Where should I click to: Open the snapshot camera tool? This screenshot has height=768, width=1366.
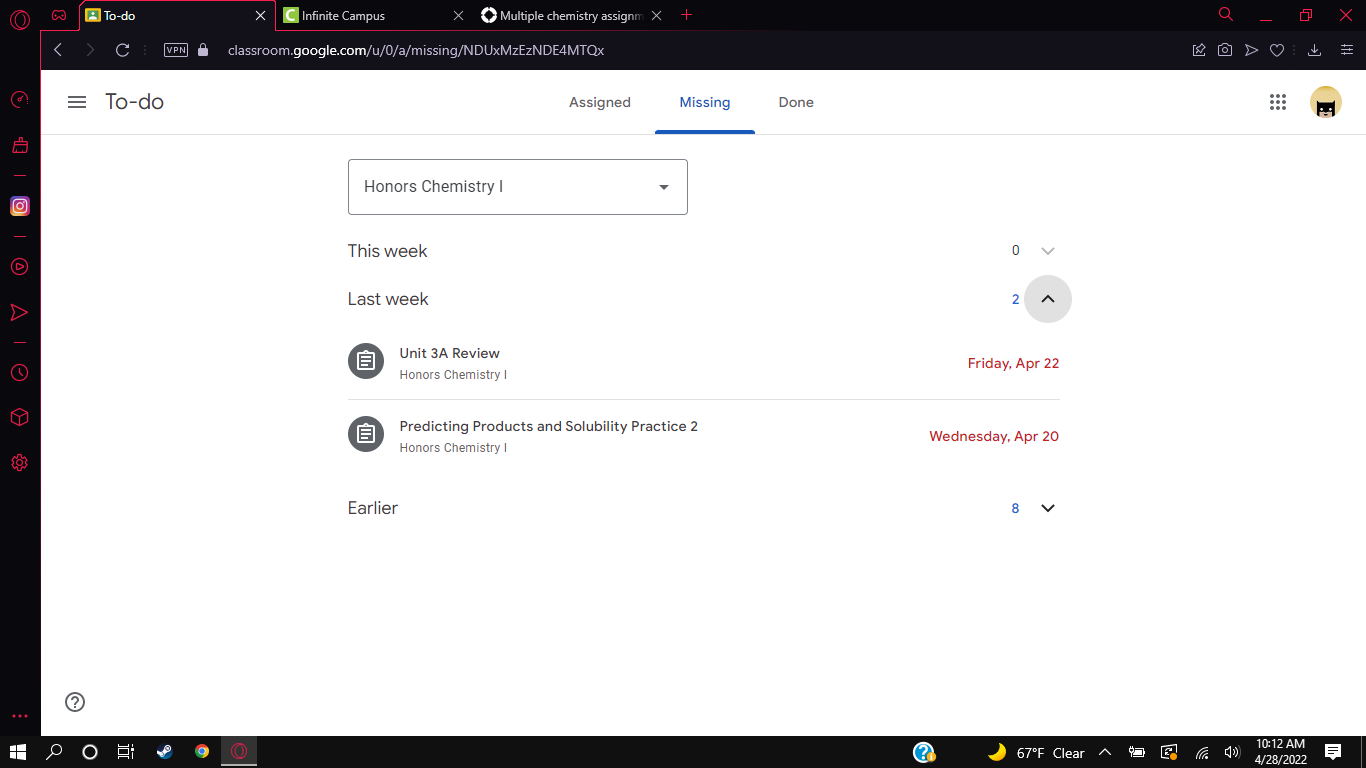[1225, 50]
